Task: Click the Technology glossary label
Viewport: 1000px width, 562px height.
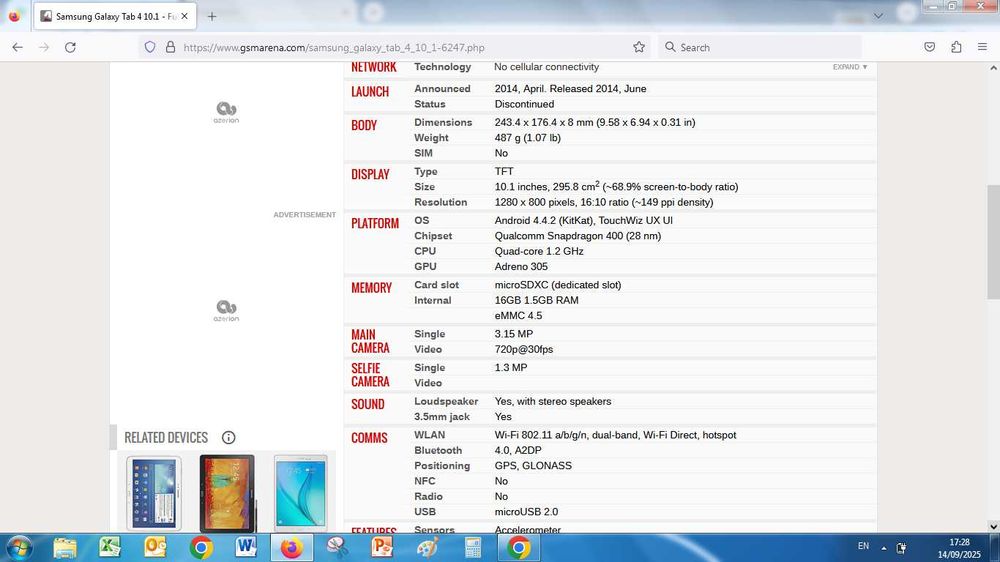Action: click(443, 67)
